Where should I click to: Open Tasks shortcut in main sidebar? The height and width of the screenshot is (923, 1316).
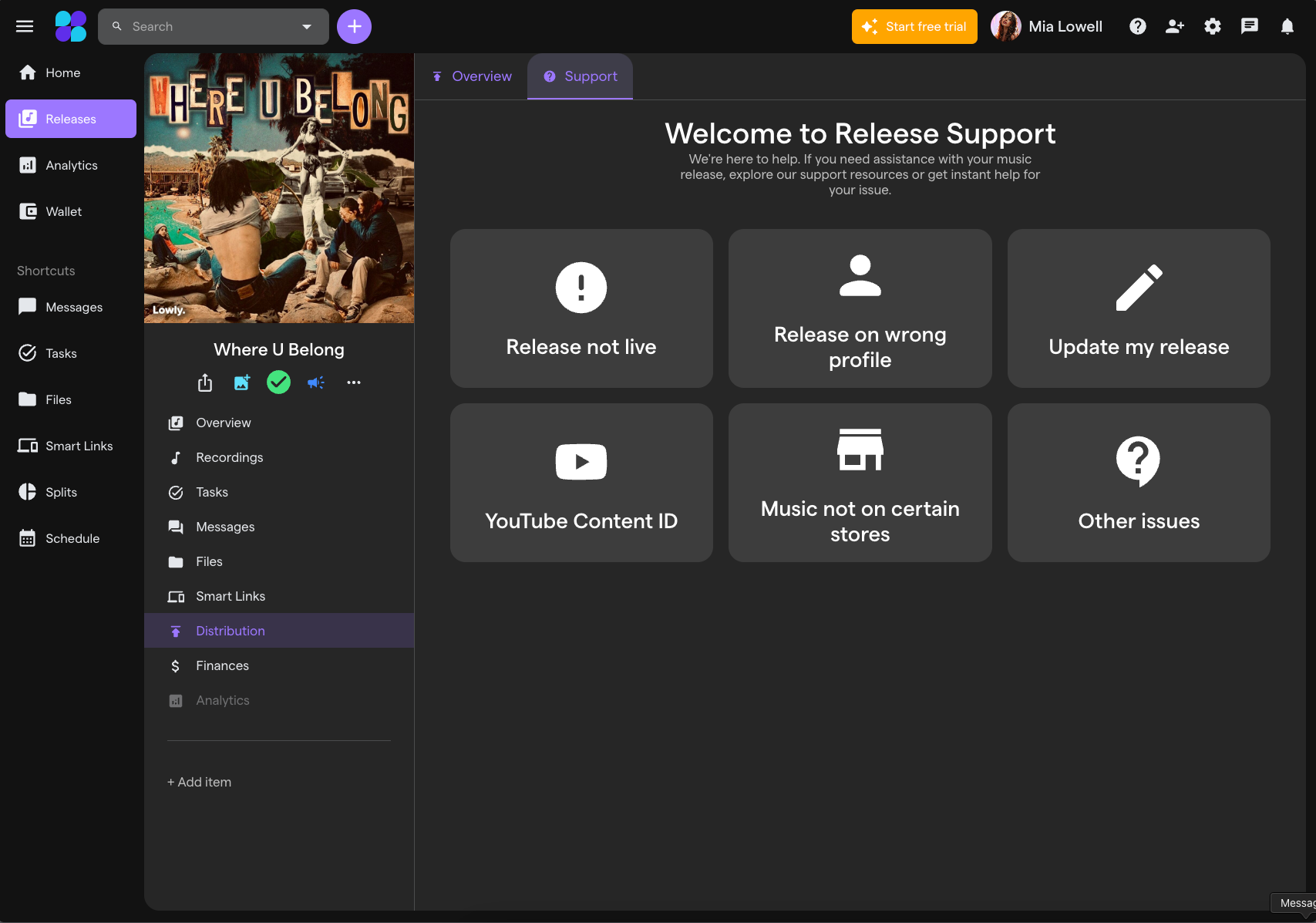71,353
